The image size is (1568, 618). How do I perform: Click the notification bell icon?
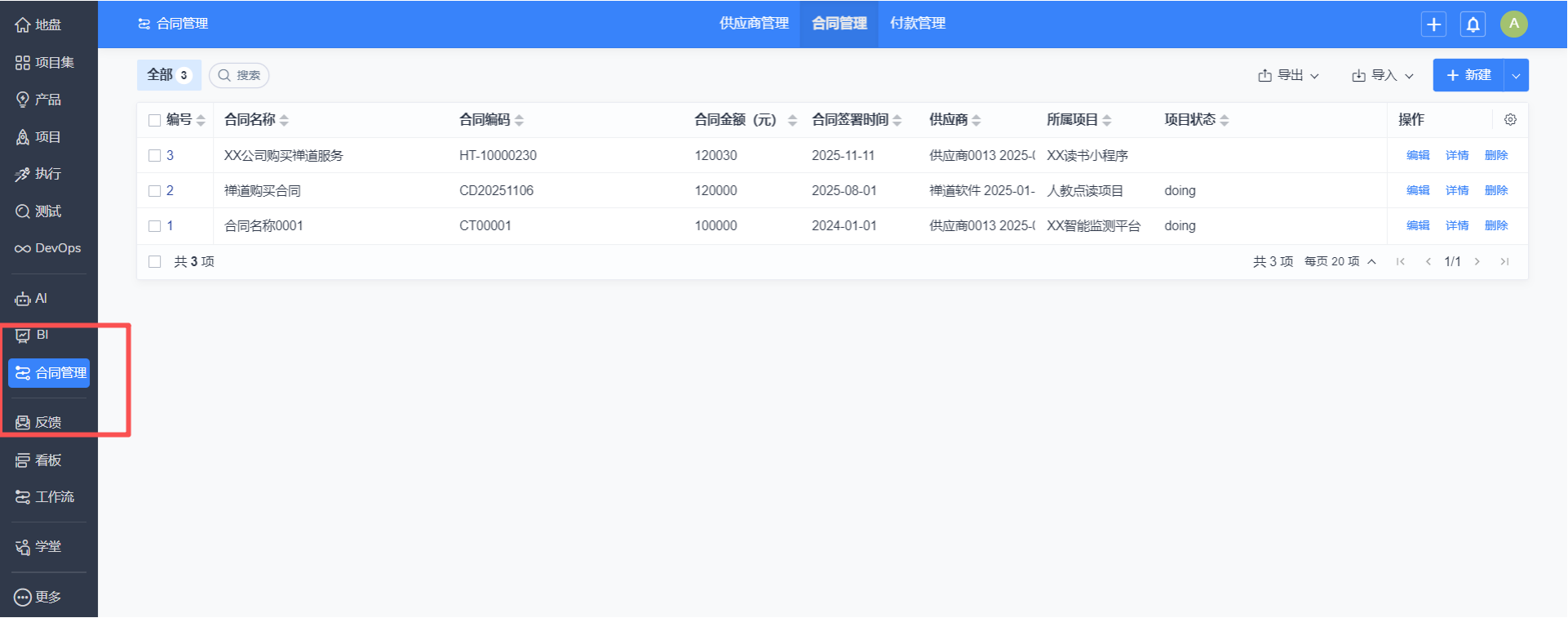click(x=1473, y=24)
